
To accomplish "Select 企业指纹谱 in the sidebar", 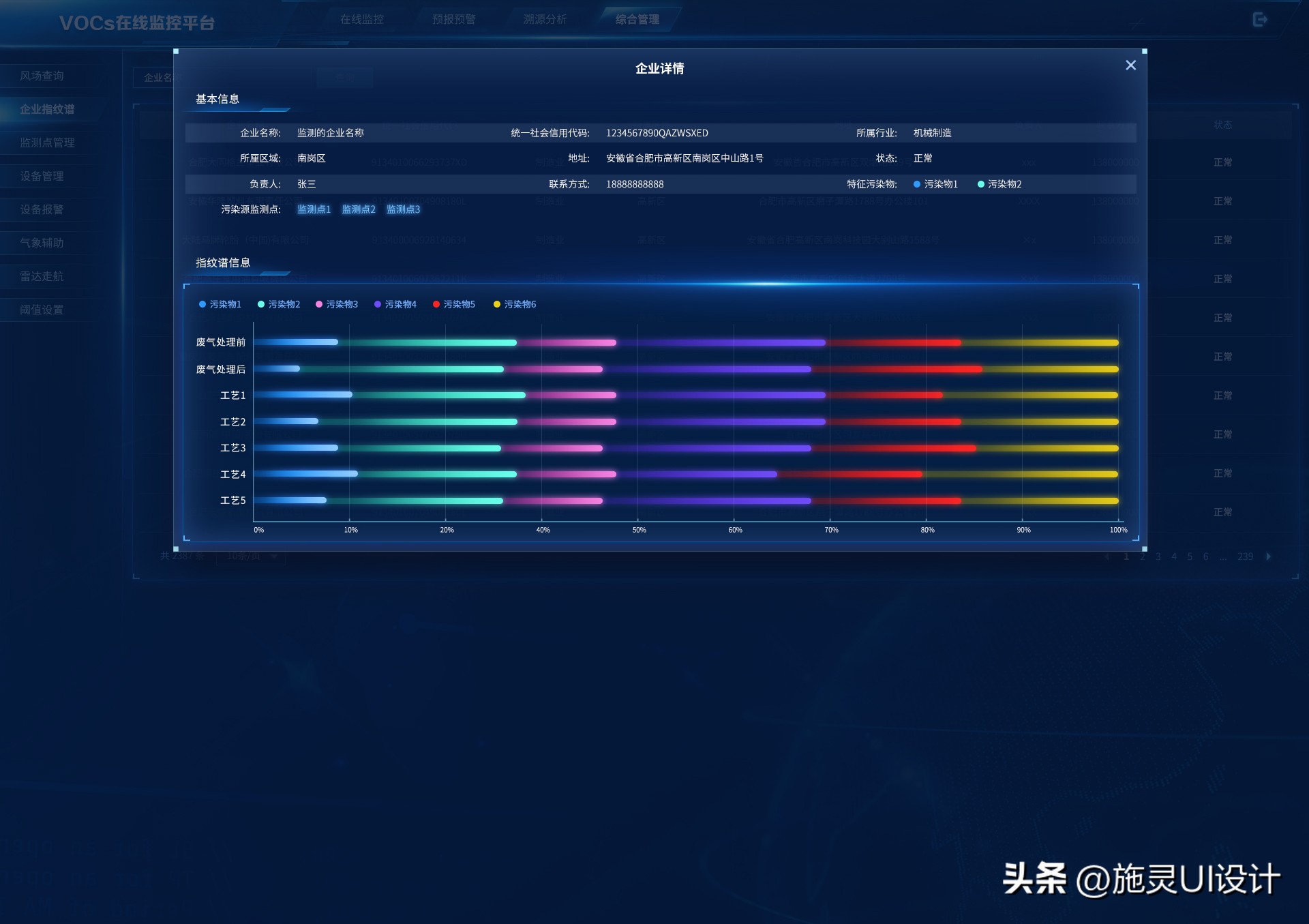I will pos(46,109).
